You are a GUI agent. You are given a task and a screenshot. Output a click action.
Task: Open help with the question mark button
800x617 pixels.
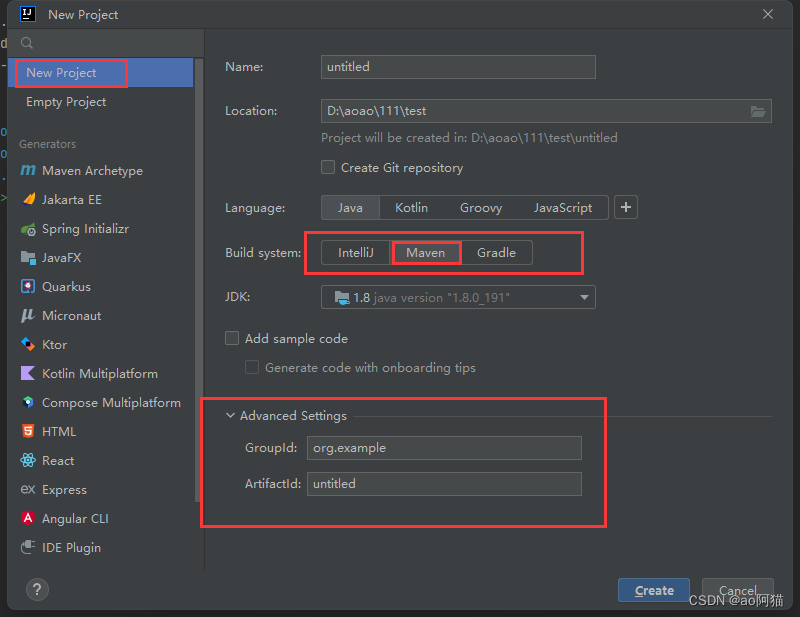tap(37, 589)
